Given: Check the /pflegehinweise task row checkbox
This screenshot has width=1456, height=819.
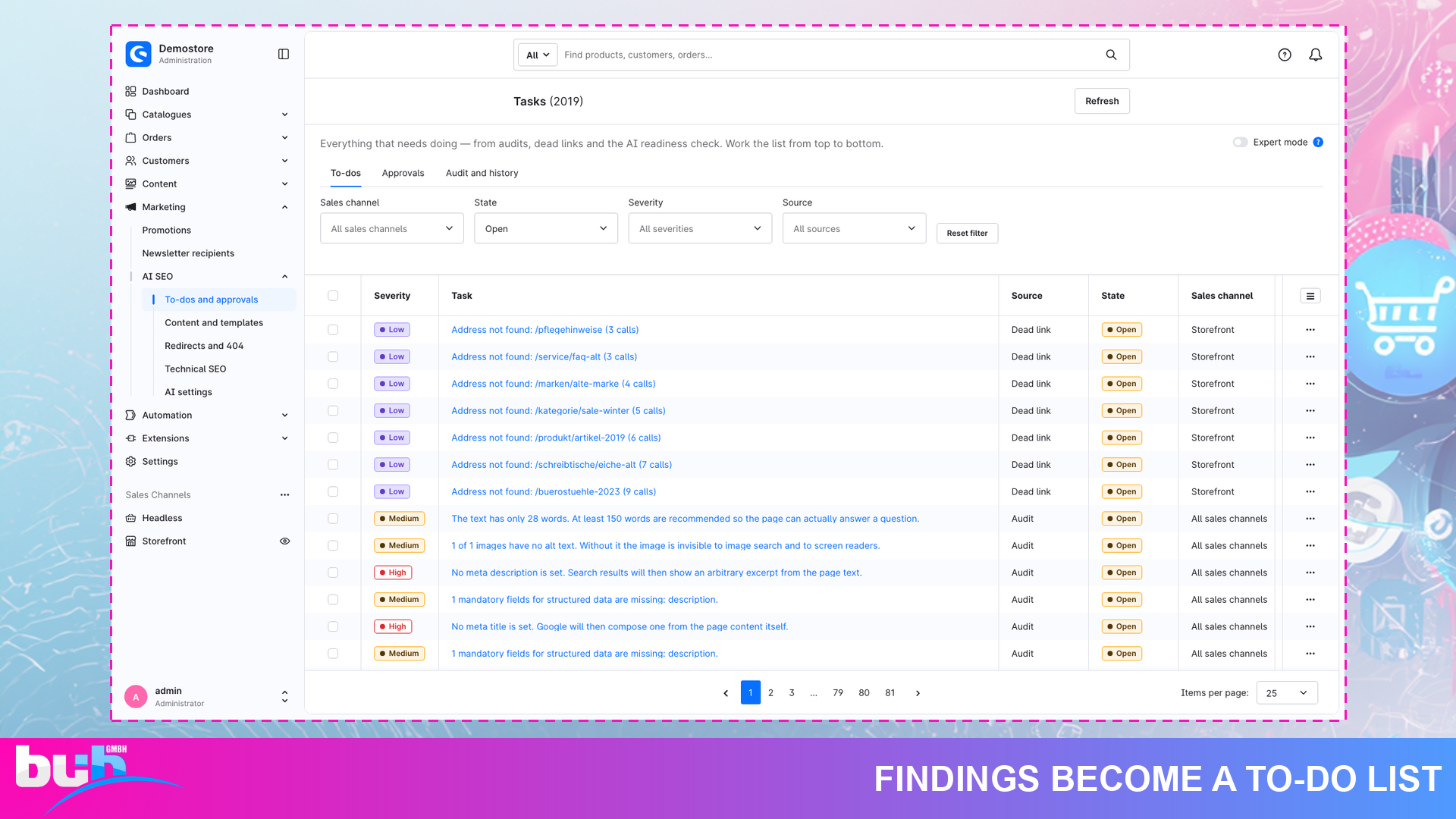Looking at the screenshot, I should pos(333,330).
